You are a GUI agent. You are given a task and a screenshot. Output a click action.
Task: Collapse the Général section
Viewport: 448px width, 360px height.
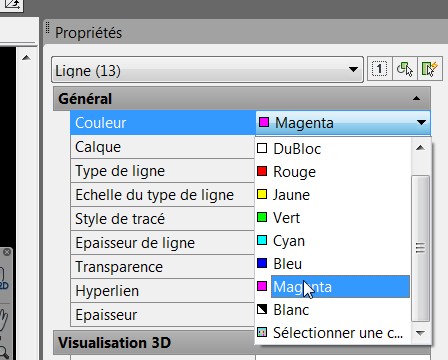click(416, 98)
